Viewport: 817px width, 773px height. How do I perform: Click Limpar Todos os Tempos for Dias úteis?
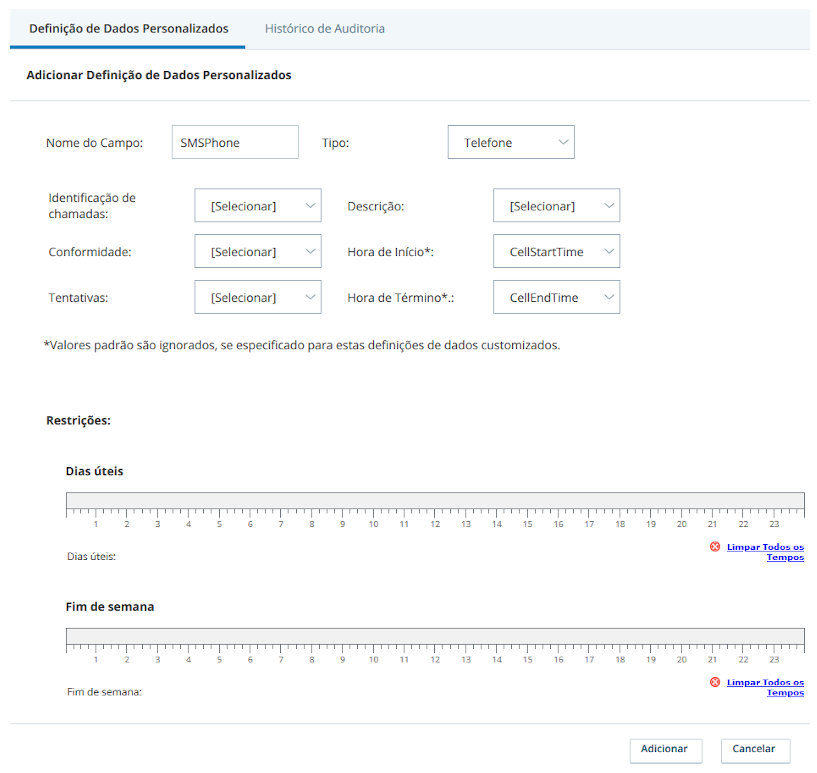point(765,552)
